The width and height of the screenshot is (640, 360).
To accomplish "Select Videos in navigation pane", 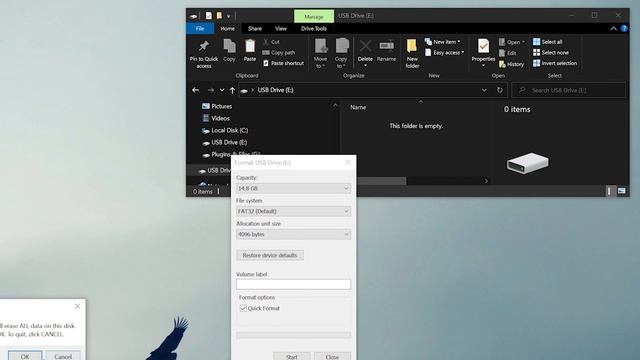I will [216, 118].
